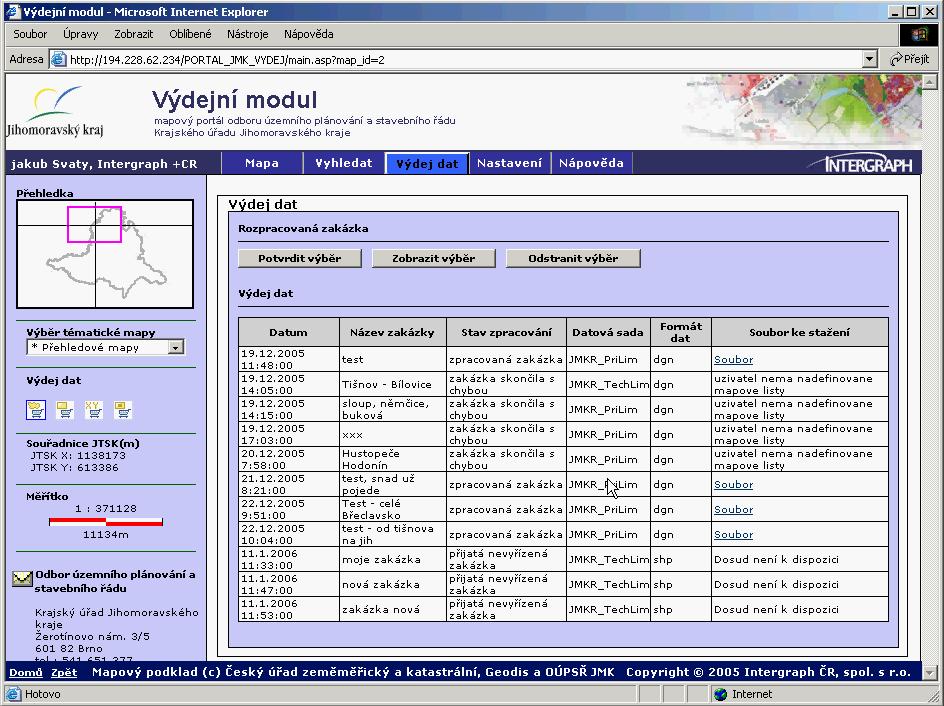Click into the address URL field
The image size is (944, 706).
point(464,60)
